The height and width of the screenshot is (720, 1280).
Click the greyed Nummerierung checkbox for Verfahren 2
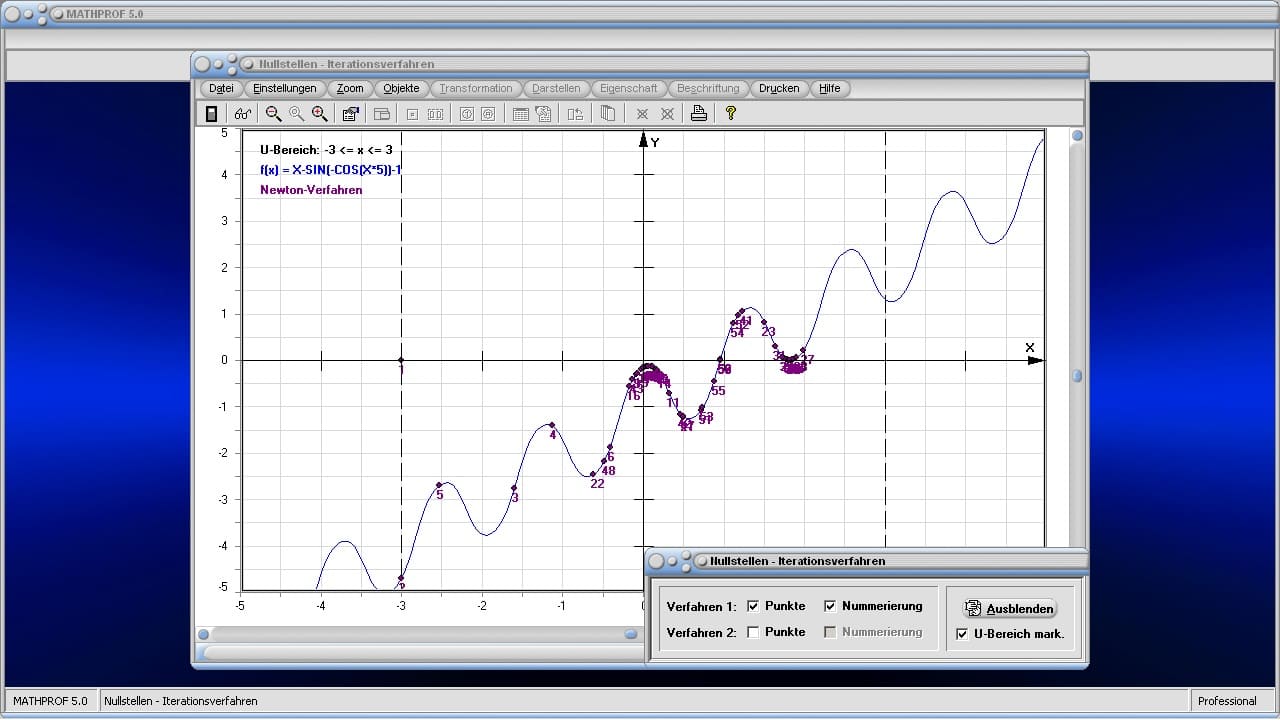[x=830, y=632]
